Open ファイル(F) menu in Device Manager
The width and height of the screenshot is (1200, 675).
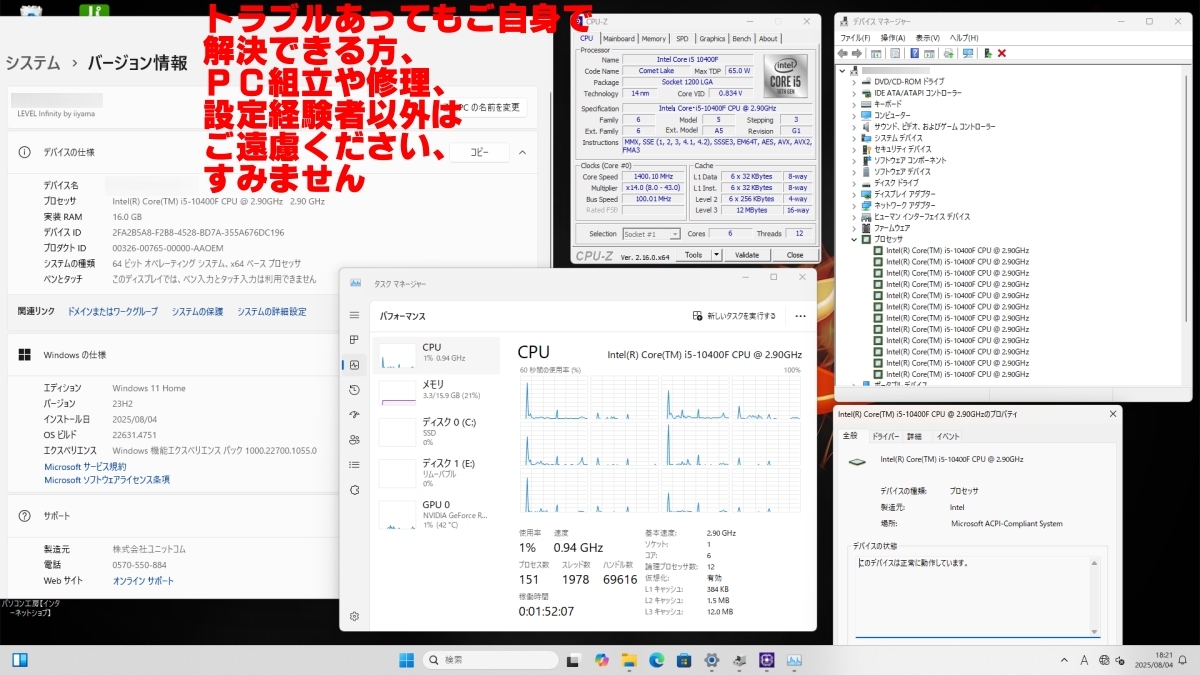[x=853, y=38]
